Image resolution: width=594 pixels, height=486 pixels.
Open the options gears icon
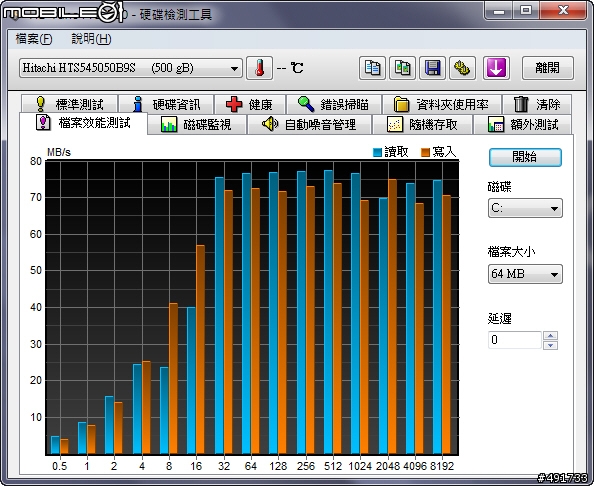[462, 68]
